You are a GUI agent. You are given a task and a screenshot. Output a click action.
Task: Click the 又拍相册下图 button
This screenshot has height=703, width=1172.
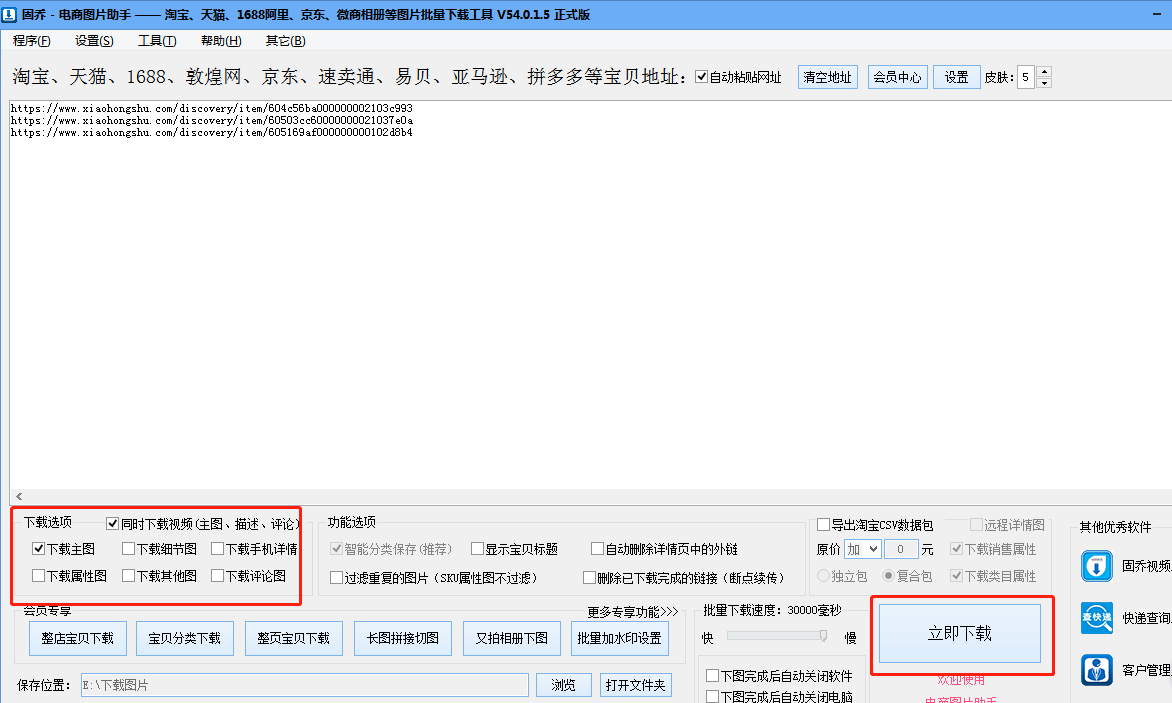coord(512,638)
